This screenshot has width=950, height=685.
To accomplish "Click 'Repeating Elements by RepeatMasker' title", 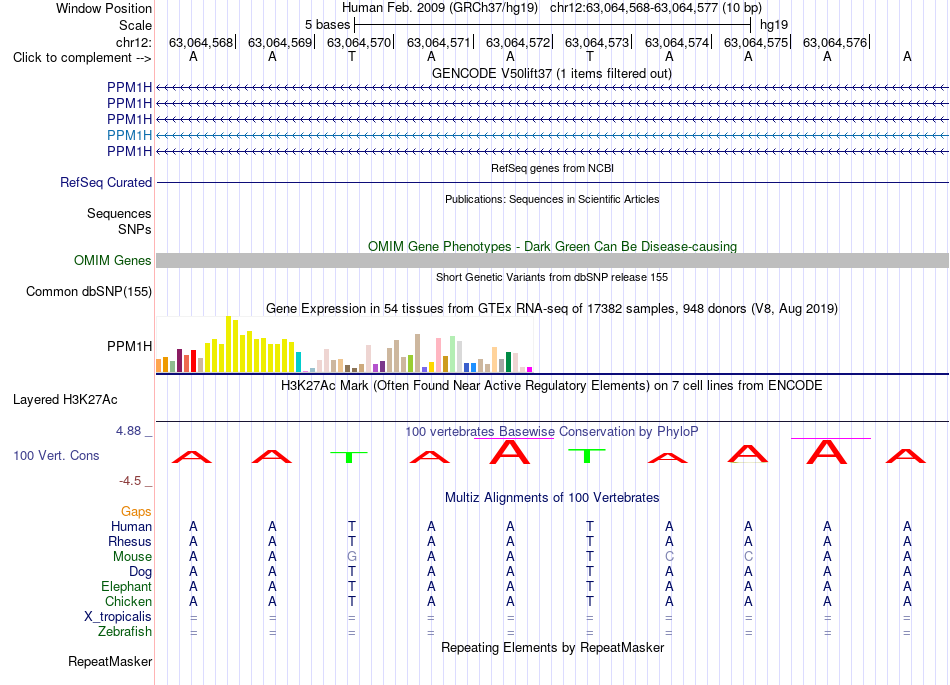I will 552,647.
